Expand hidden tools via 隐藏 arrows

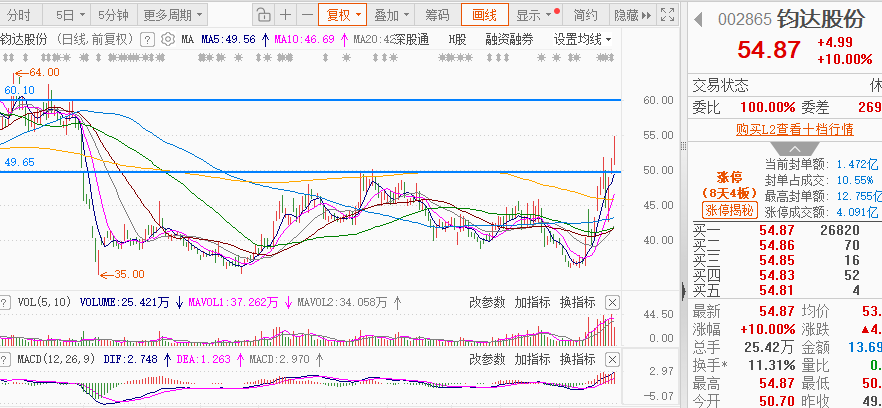click(x=632, y=15)
